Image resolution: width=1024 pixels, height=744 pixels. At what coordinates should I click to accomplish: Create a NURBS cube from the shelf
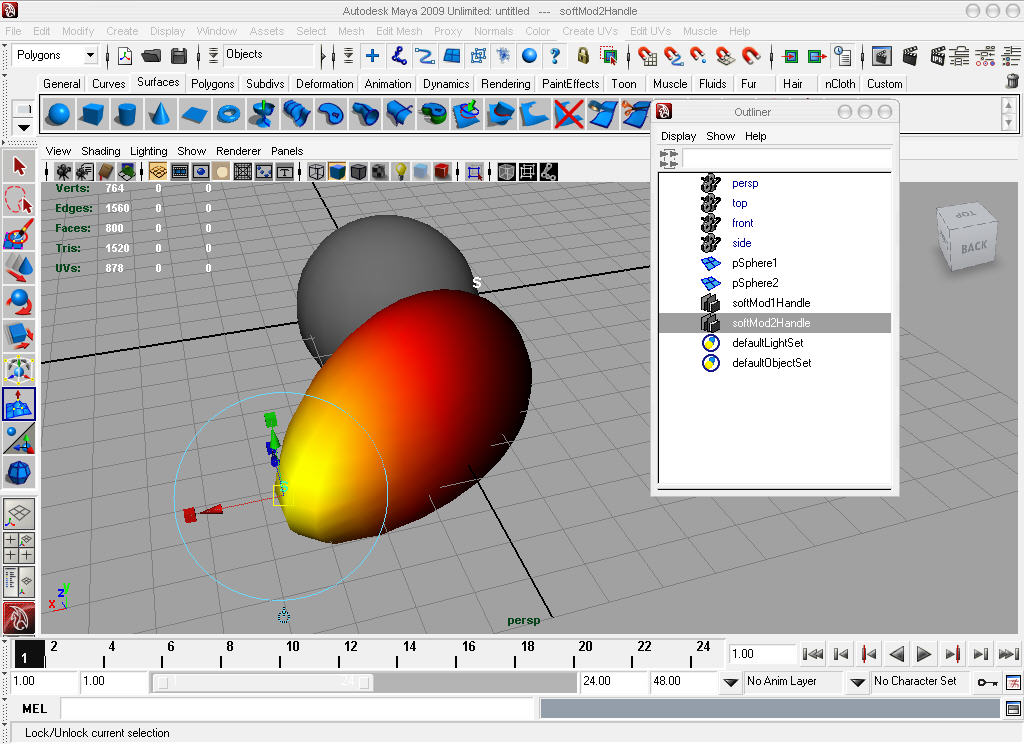92,114
